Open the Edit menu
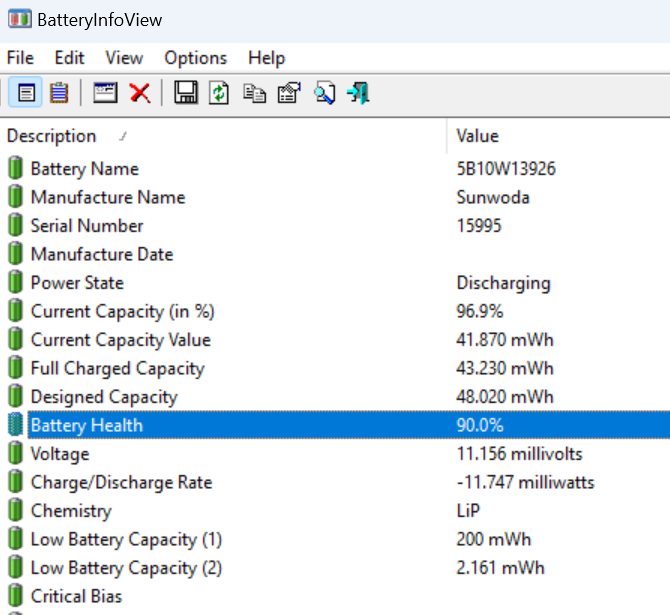 (69, 58)
